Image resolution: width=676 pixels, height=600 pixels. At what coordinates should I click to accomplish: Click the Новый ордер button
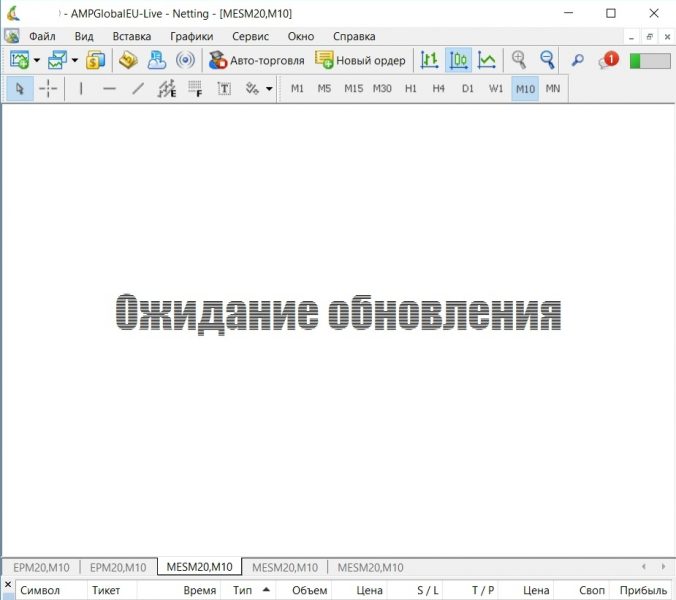tap(361, 60)
